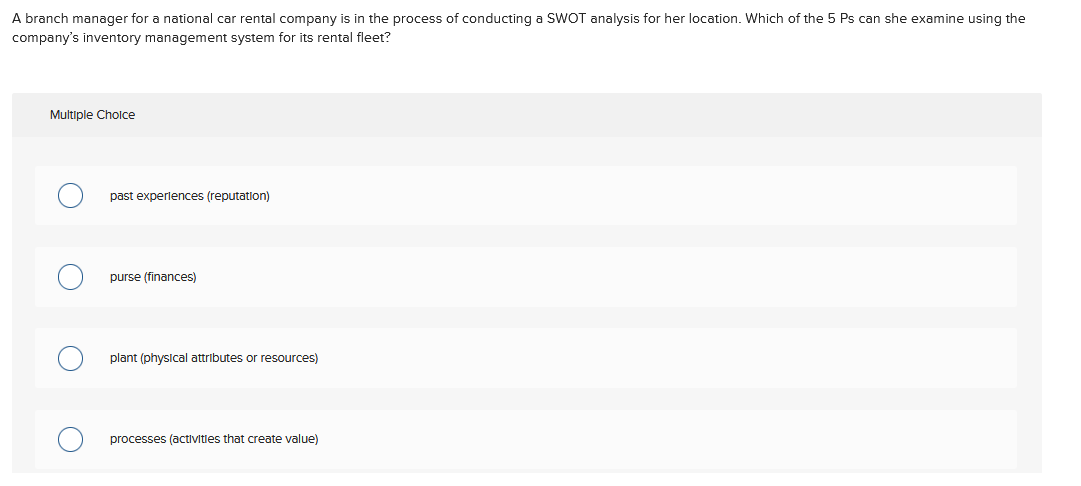Click the 'company's inventory management system' line
Viewport: 1081px width, 486px height.
pos(201,37)
